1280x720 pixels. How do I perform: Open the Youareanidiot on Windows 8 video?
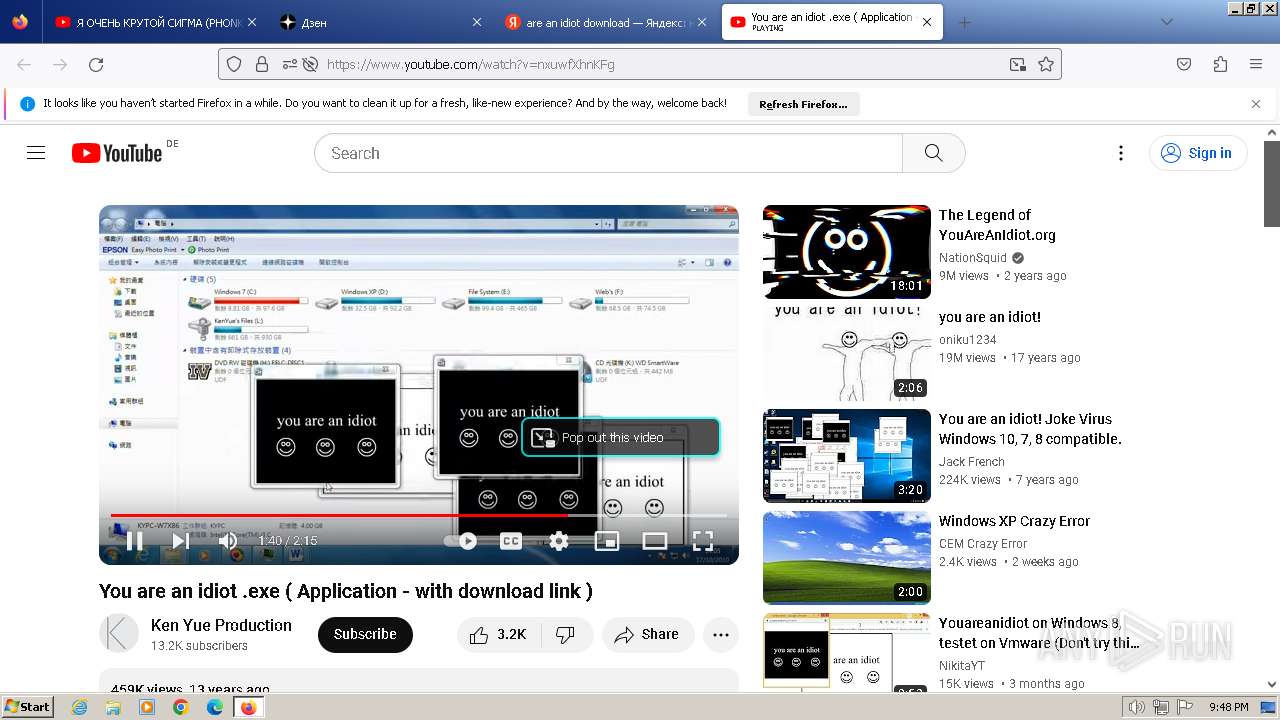847,651
